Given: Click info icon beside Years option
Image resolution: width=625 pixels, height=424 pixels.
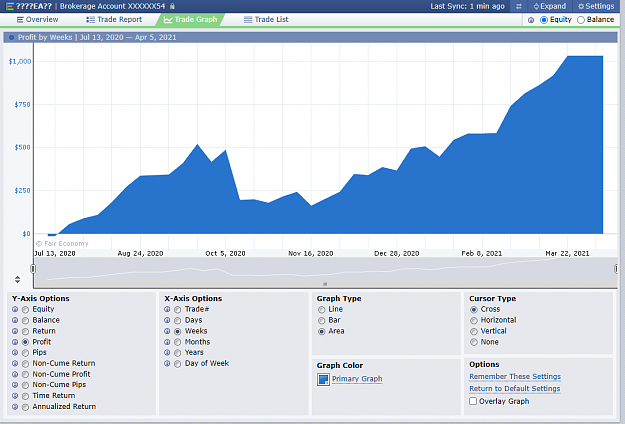Looking at the screenshot, I should (x=167, y=352).
